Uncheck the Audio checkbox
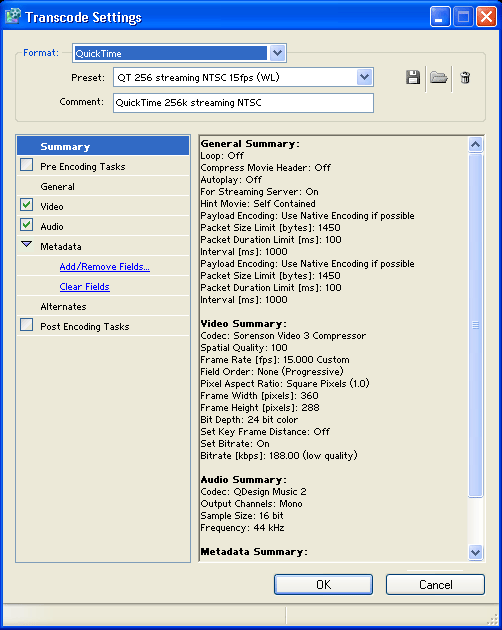This screenshot has width=502, height=630. pyautogui.click(x=27, y=225)
